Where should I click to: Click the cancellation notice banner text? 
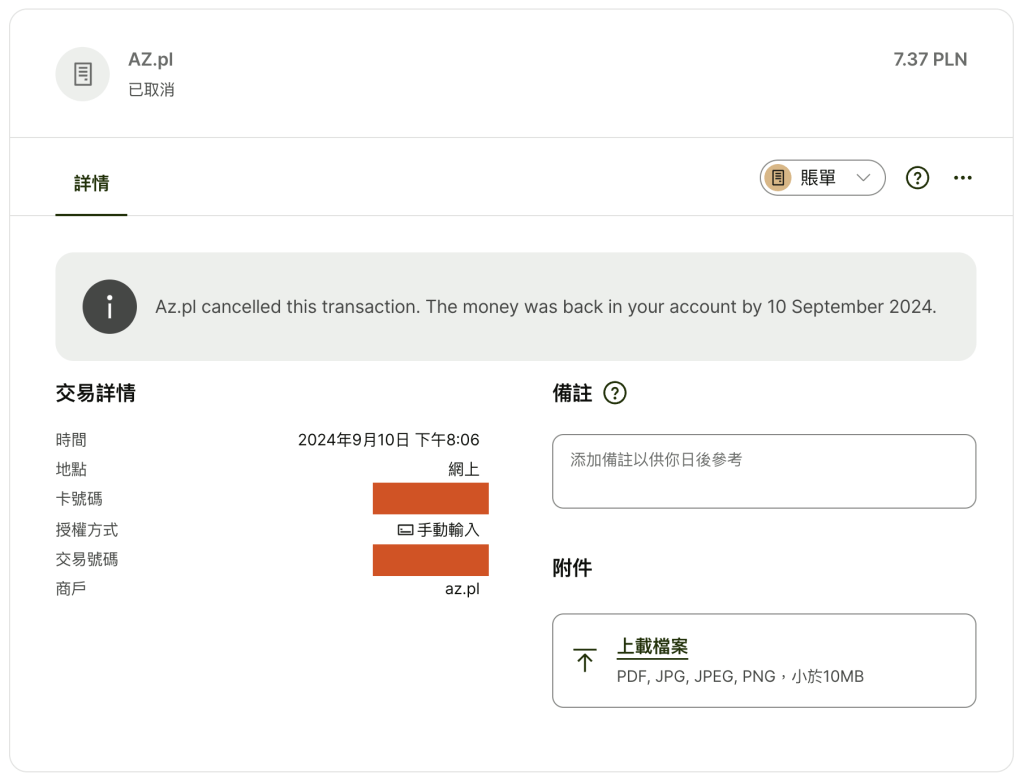545,307
